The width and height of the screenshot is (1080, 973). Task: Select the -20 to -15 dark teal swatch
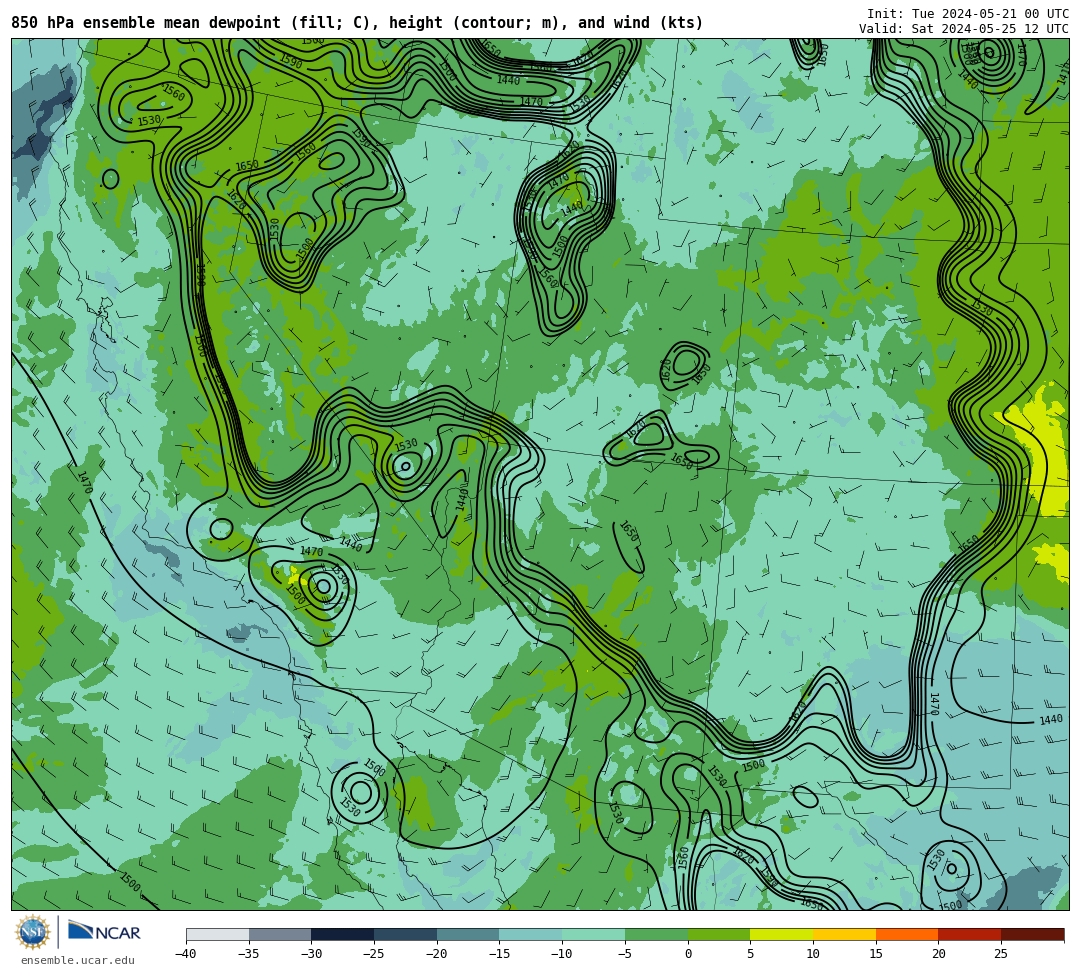click(468, 934)
